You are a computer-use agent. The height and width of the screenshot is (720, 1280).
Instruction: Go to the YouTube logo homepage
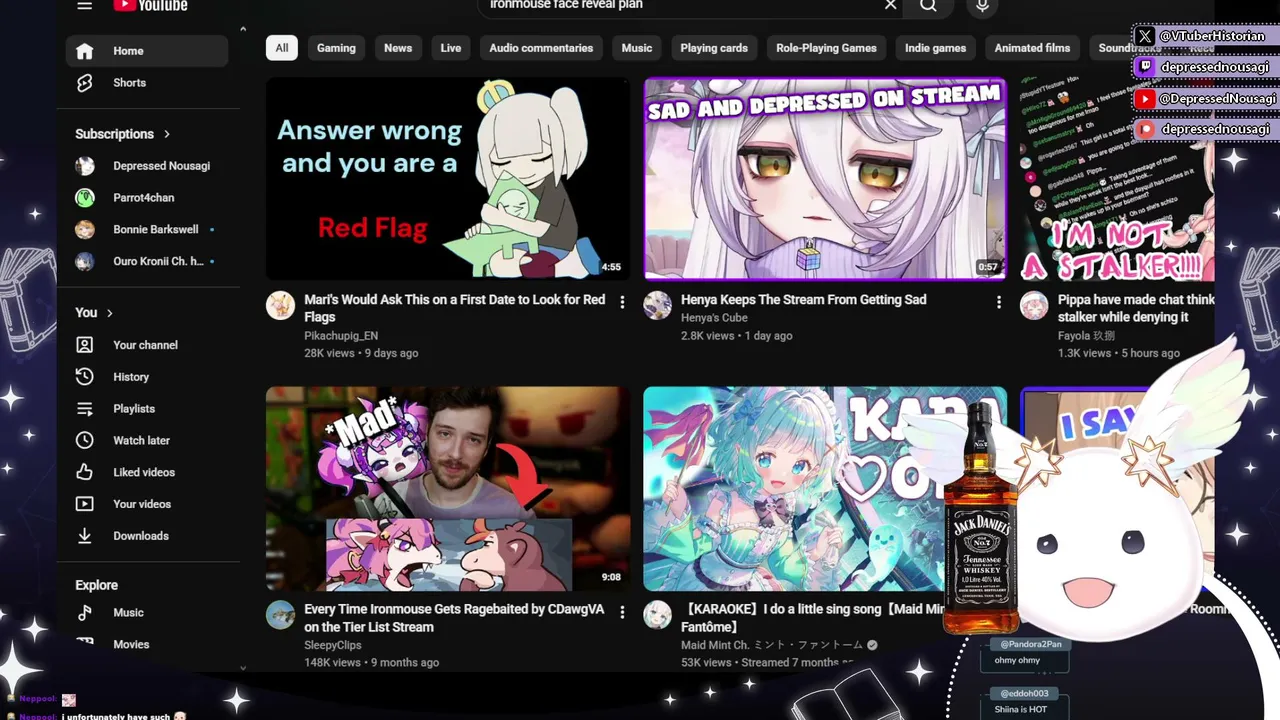(150, 5)
